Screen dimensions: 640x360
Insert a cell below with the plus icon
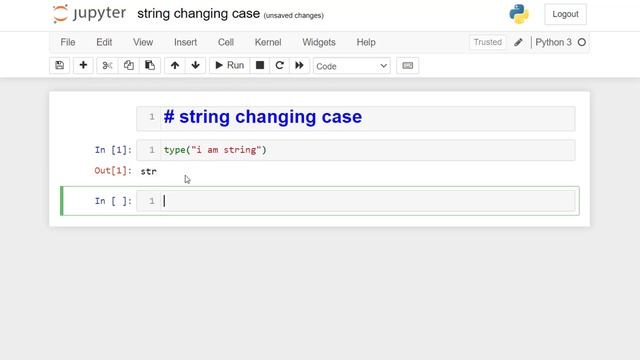[83, 65]
